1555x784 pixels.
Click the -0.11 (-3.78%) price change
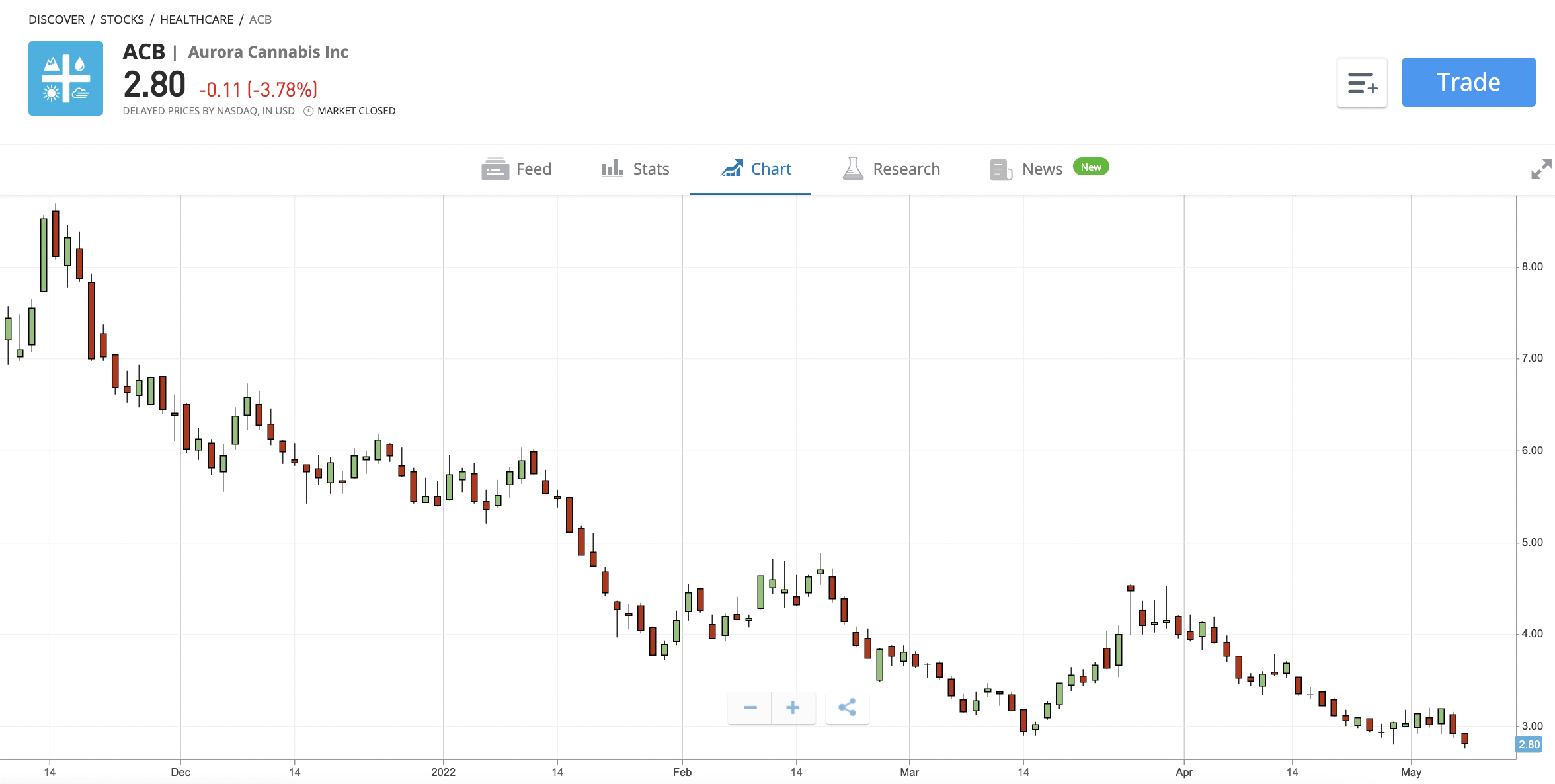coord(258,89)
